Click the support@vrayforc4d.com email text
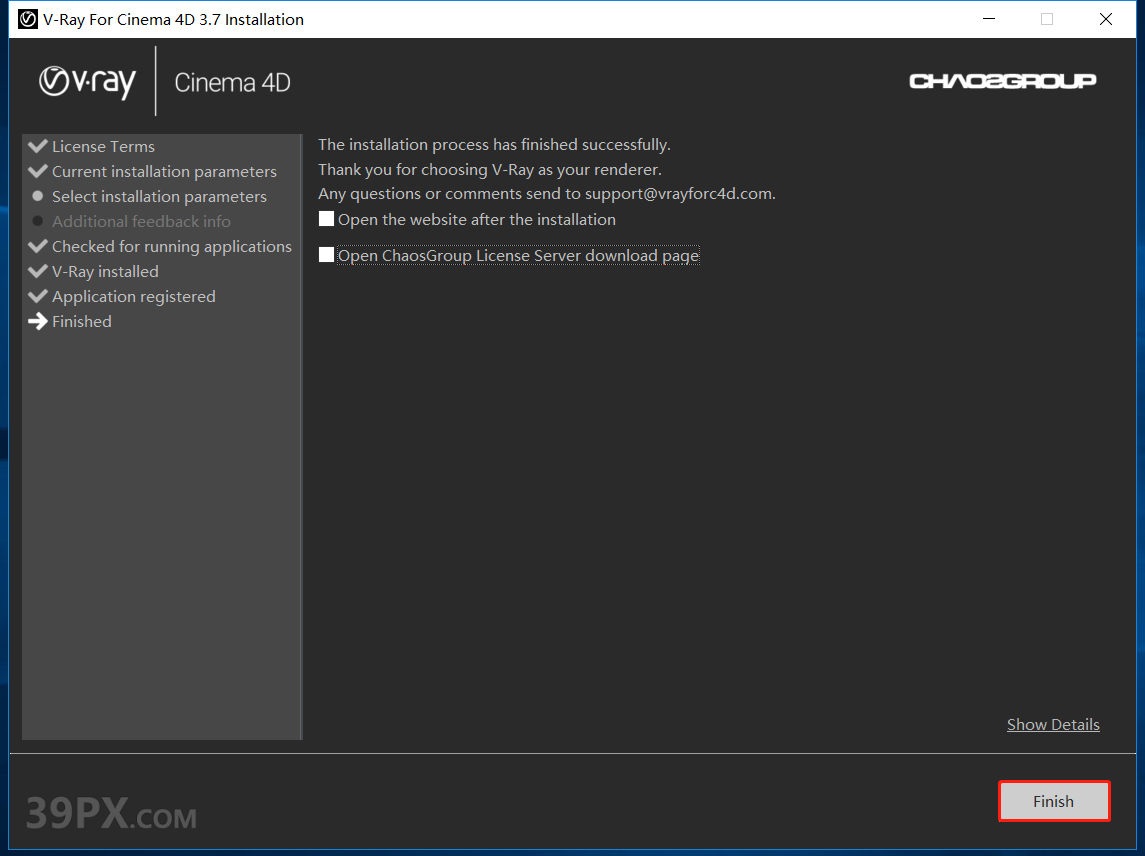This screenshot has width=1145, height=856. pyautogui.click(x=678, y=194)
